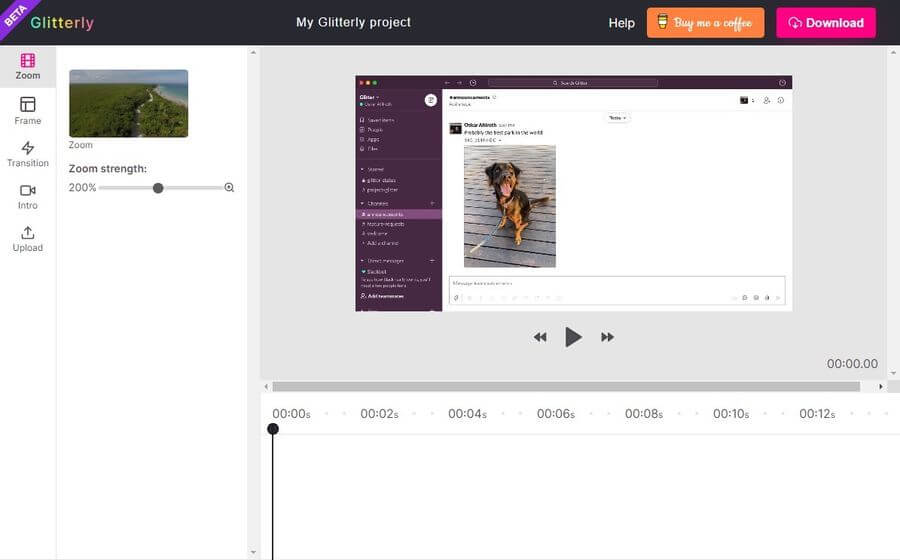Play the video preview
Viewport: 900px width, 560px height.
(573, 337)
